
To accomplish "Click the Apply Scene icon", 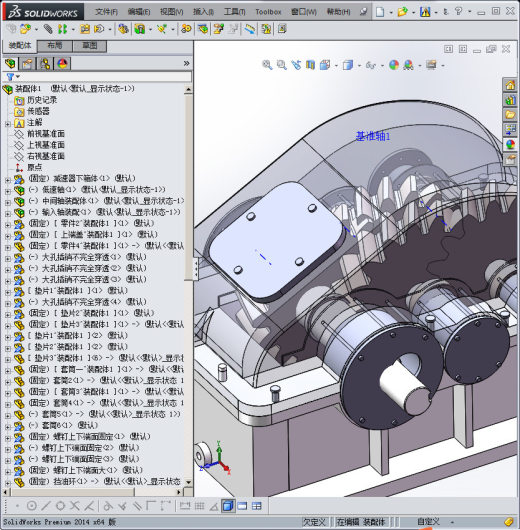I will click(408, 65).
